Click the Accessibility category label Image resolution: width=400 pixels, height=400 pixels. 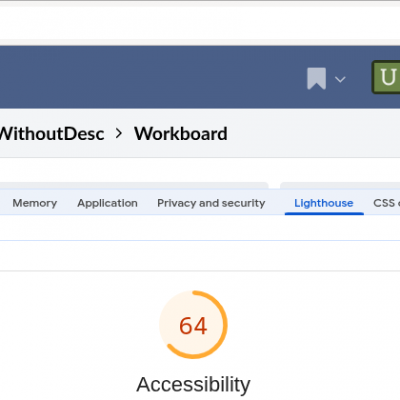tap(193, 384)
